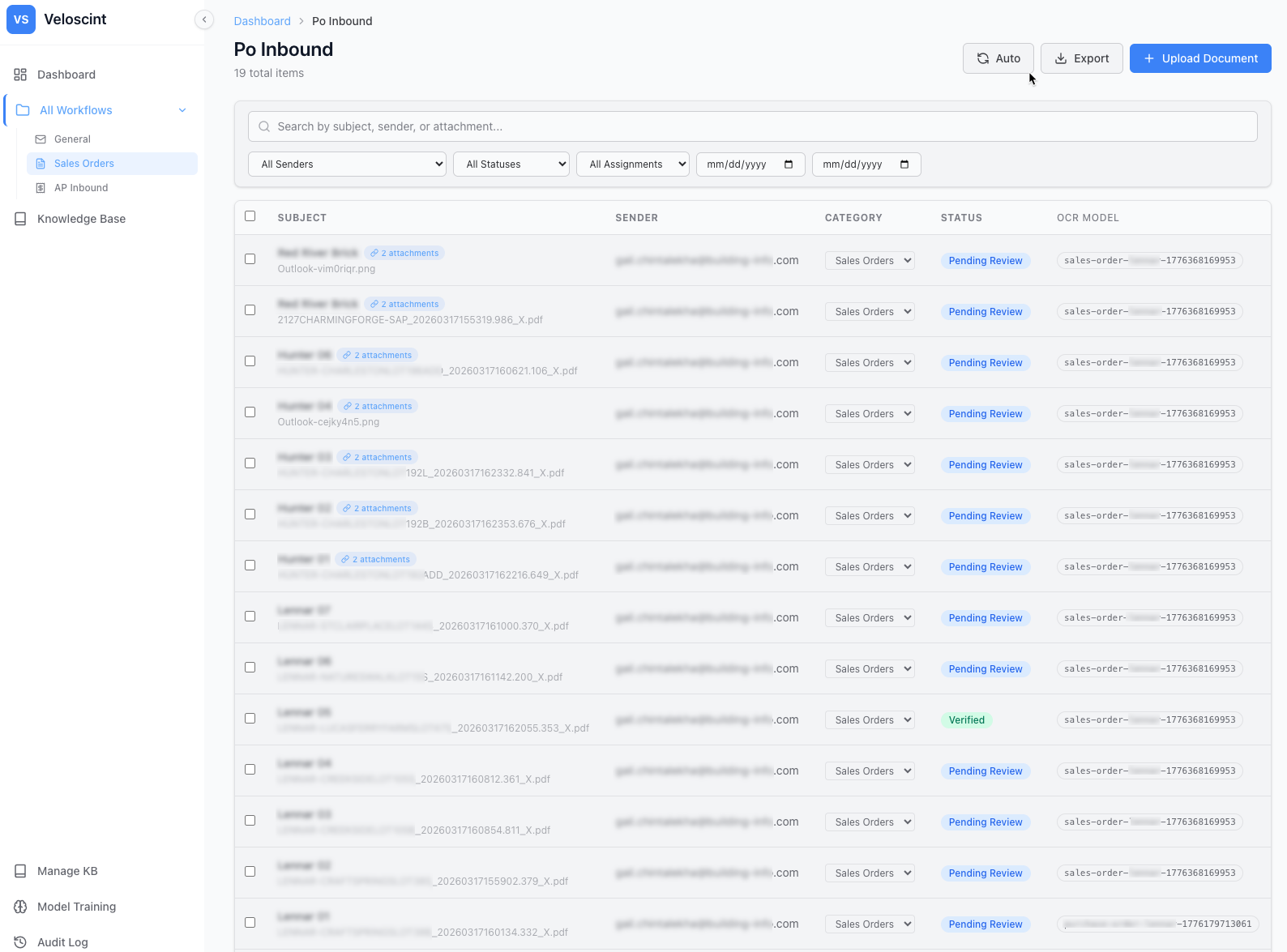Open the All Senders dropdown
The image size is (1287, 952).
click(x=347, y=164)
